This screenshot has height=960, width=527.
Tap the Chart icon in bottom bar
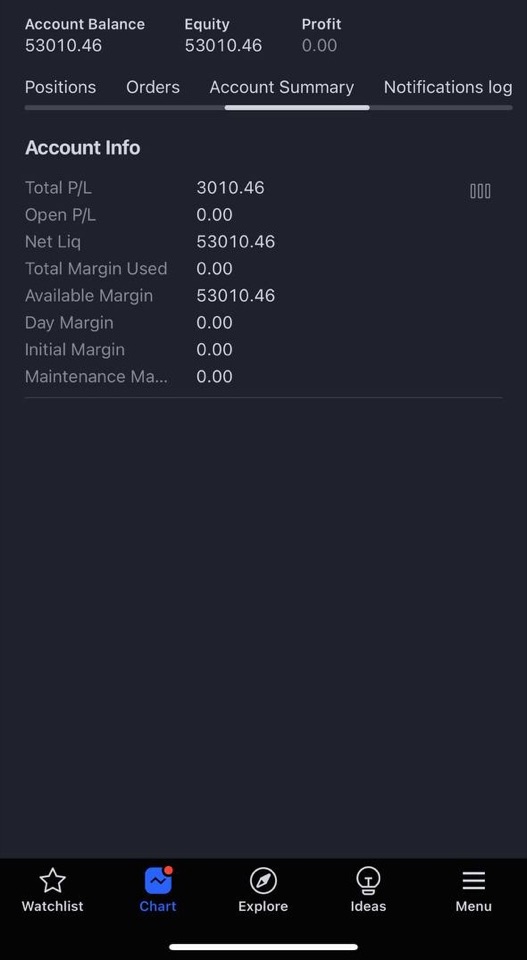click(158, 880)
